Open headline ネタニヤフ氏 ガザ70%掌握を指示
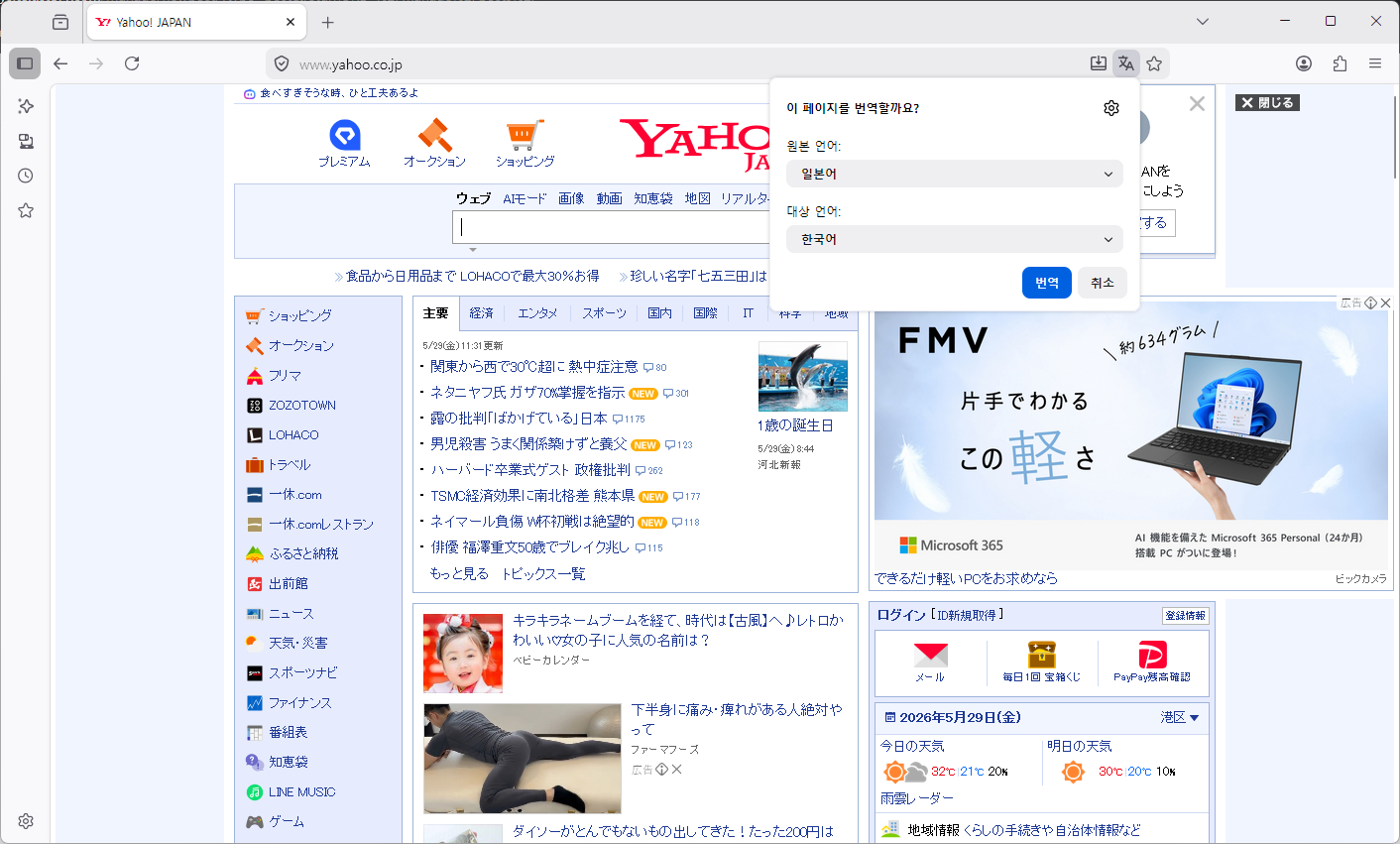The image size is (1400, 844). [527, 393]
